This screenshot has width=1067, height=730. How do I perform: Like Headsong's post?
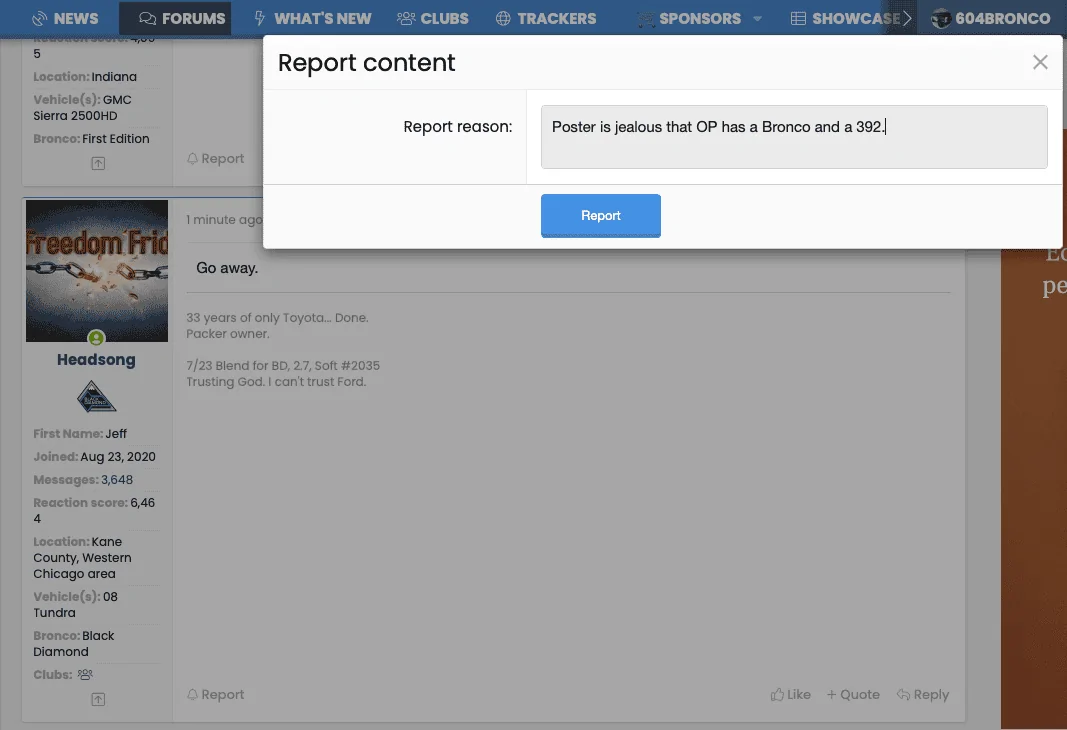coord(791,695)
